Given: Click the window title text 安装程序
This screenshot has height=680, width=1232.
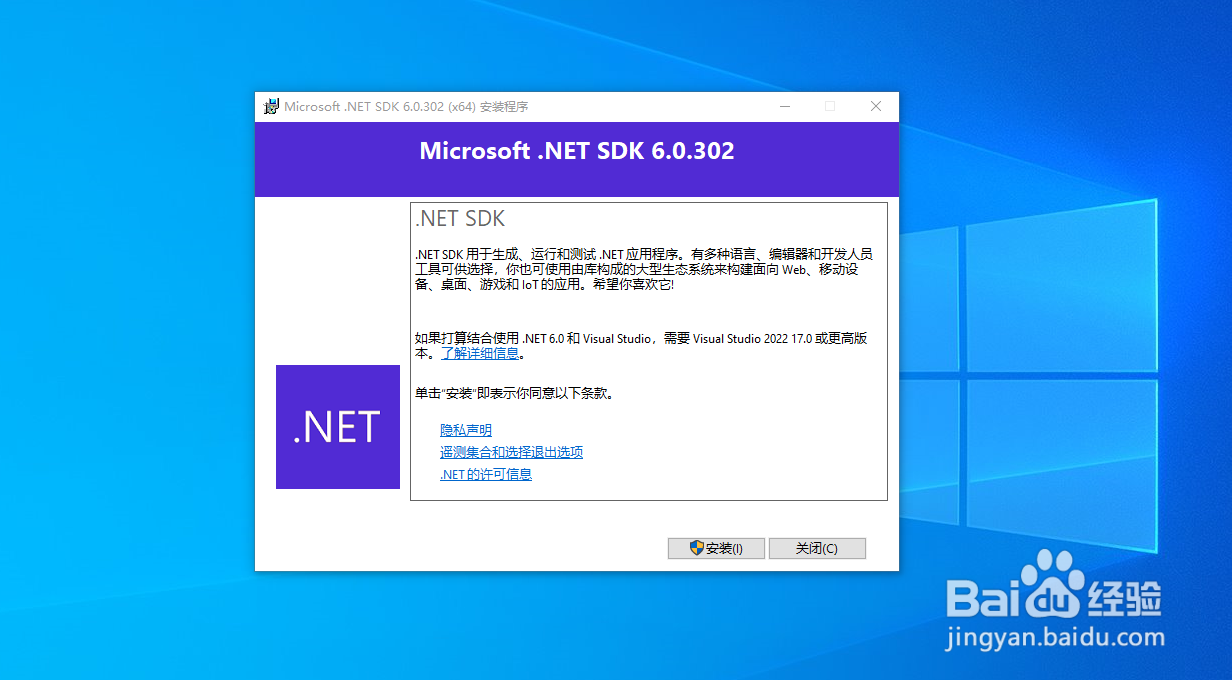Looking at the screenshot, I should 504,106.
